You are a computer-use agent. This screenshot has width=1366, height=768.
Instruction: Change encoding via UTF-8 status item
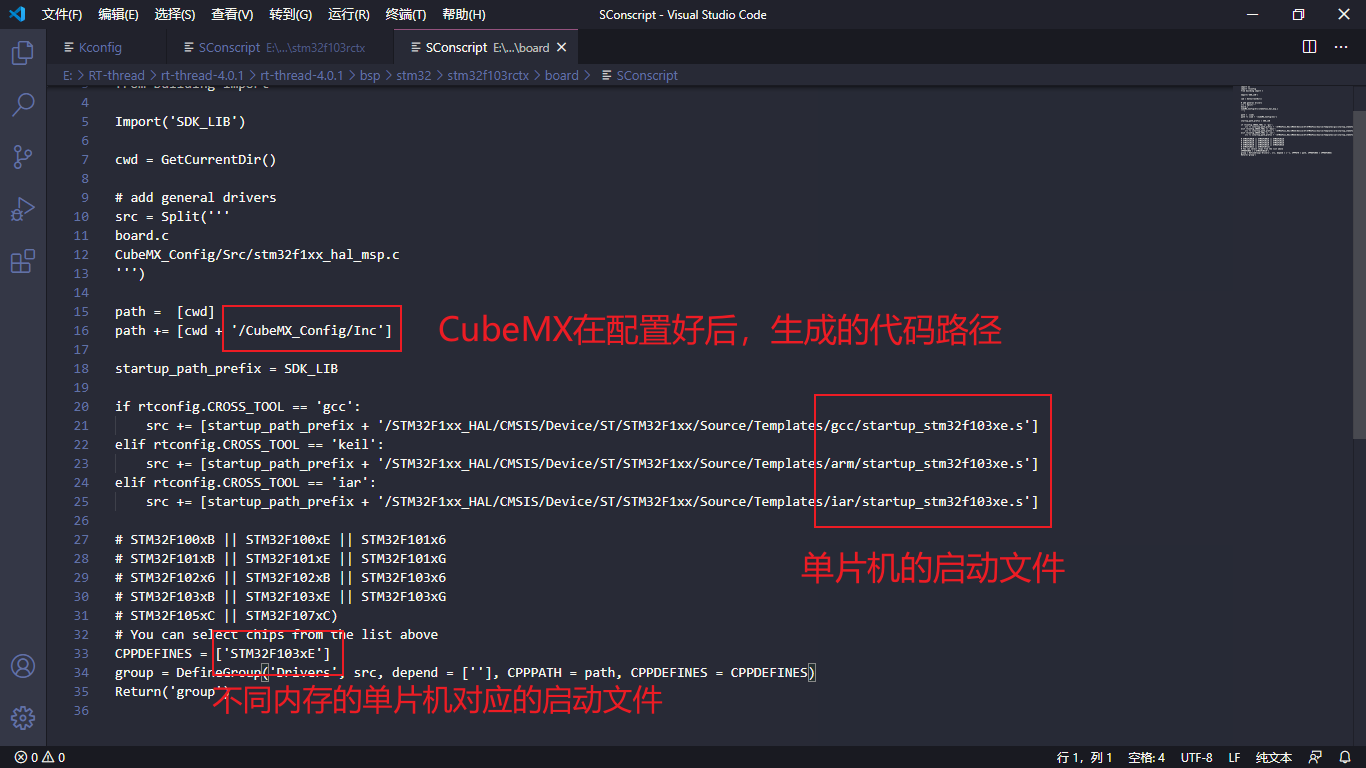pos(1196,757)
